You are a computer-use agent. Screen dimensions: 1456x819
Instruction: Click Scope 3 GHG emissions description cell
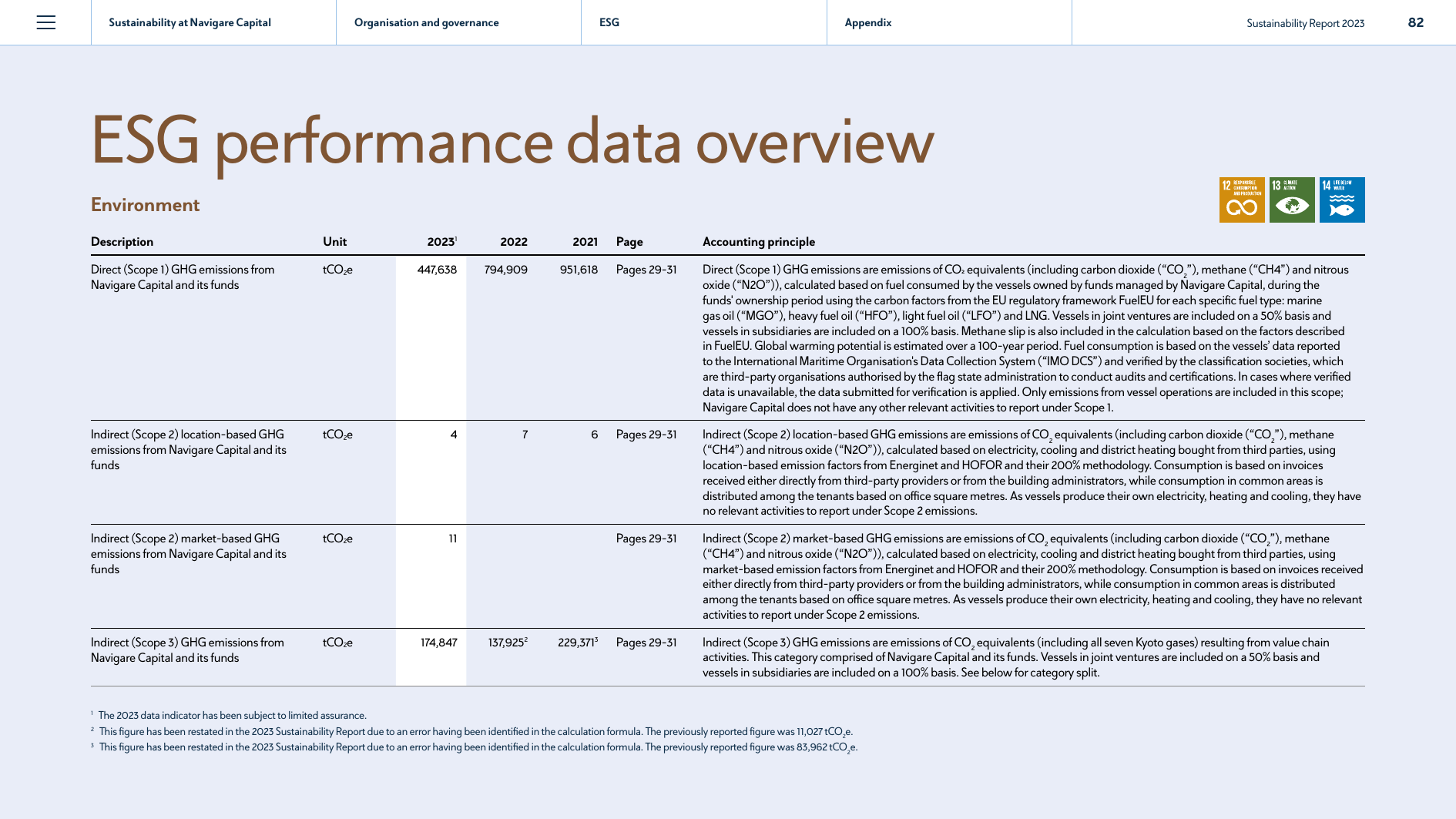coord(187,650)
